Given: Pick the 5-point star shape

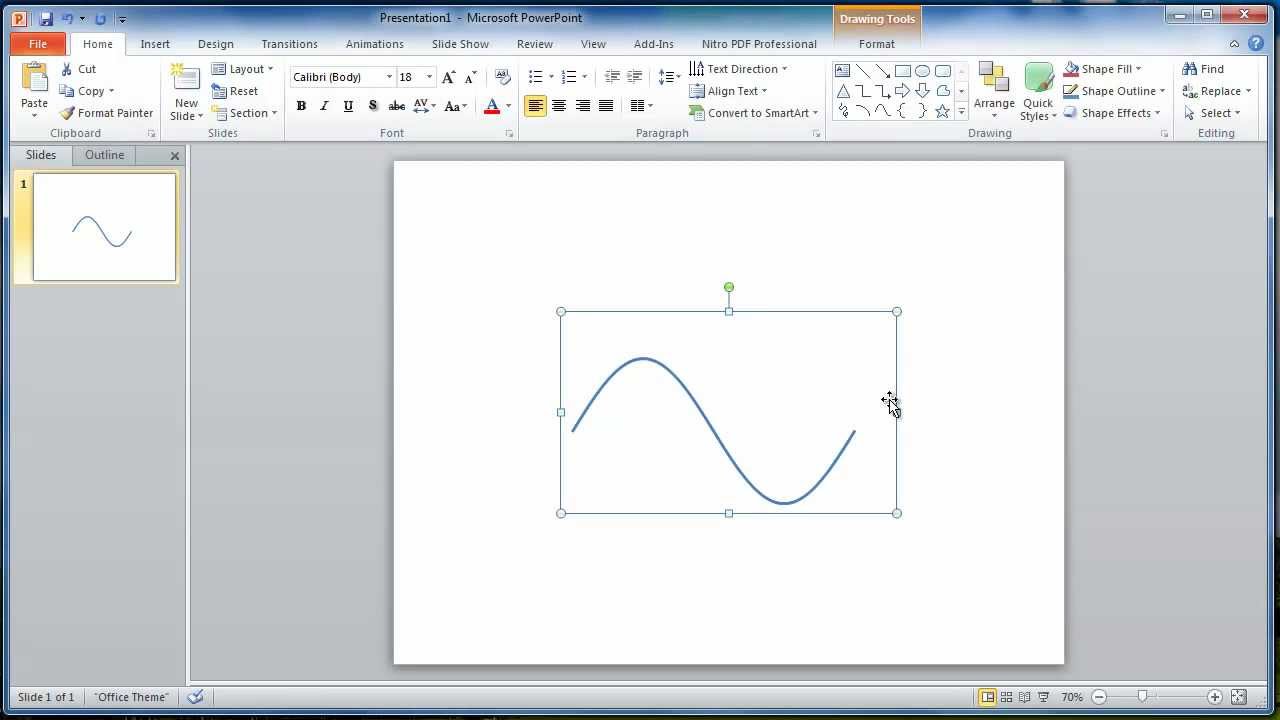Looking at the screenshot, I should [943, 112].
